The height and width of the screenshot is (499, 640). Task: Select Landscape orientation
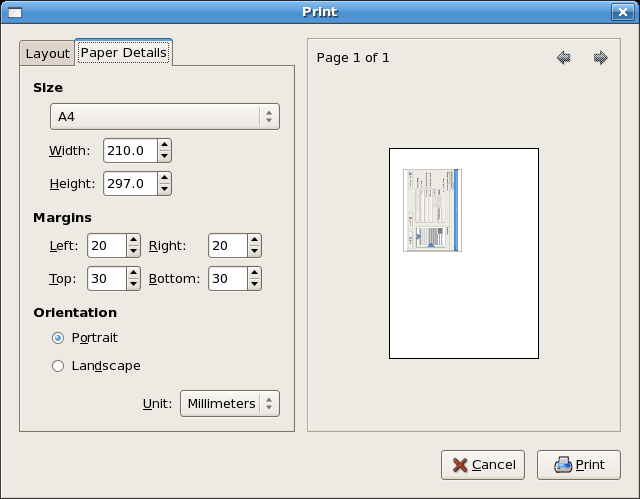click(x=58, y=366)
